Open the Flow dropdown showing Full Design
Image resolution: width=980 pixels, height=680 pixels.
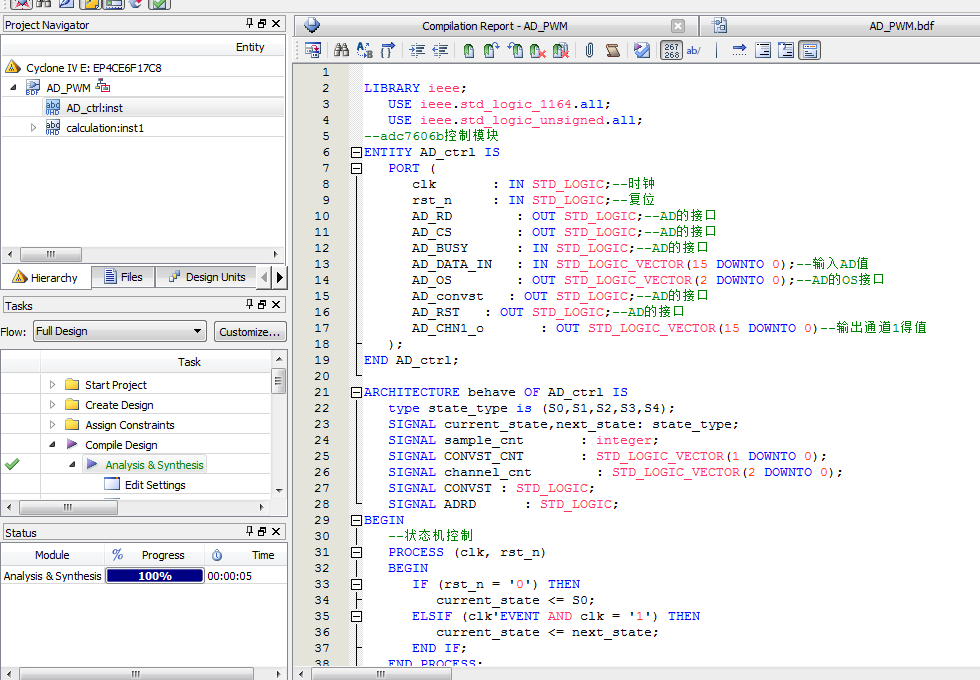click(x=119, y=332)
